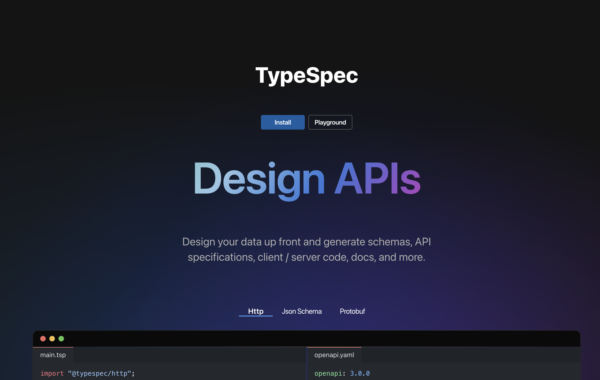
Task: Click the yellow dot in code window
Action: pyautogui.click(x=52, y=339)
